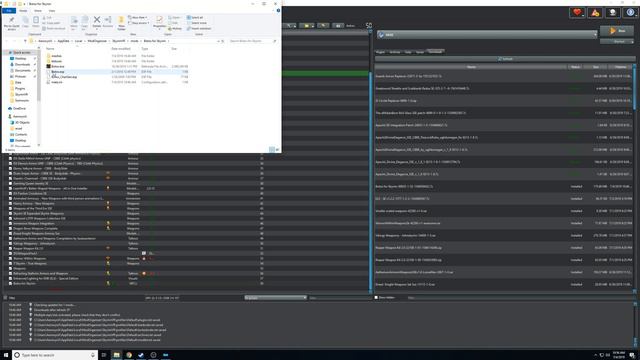This screenshot has width=640, height=360.
Task: Click Chrome icon on the taskbar
Action: click(x=129, y=355)
